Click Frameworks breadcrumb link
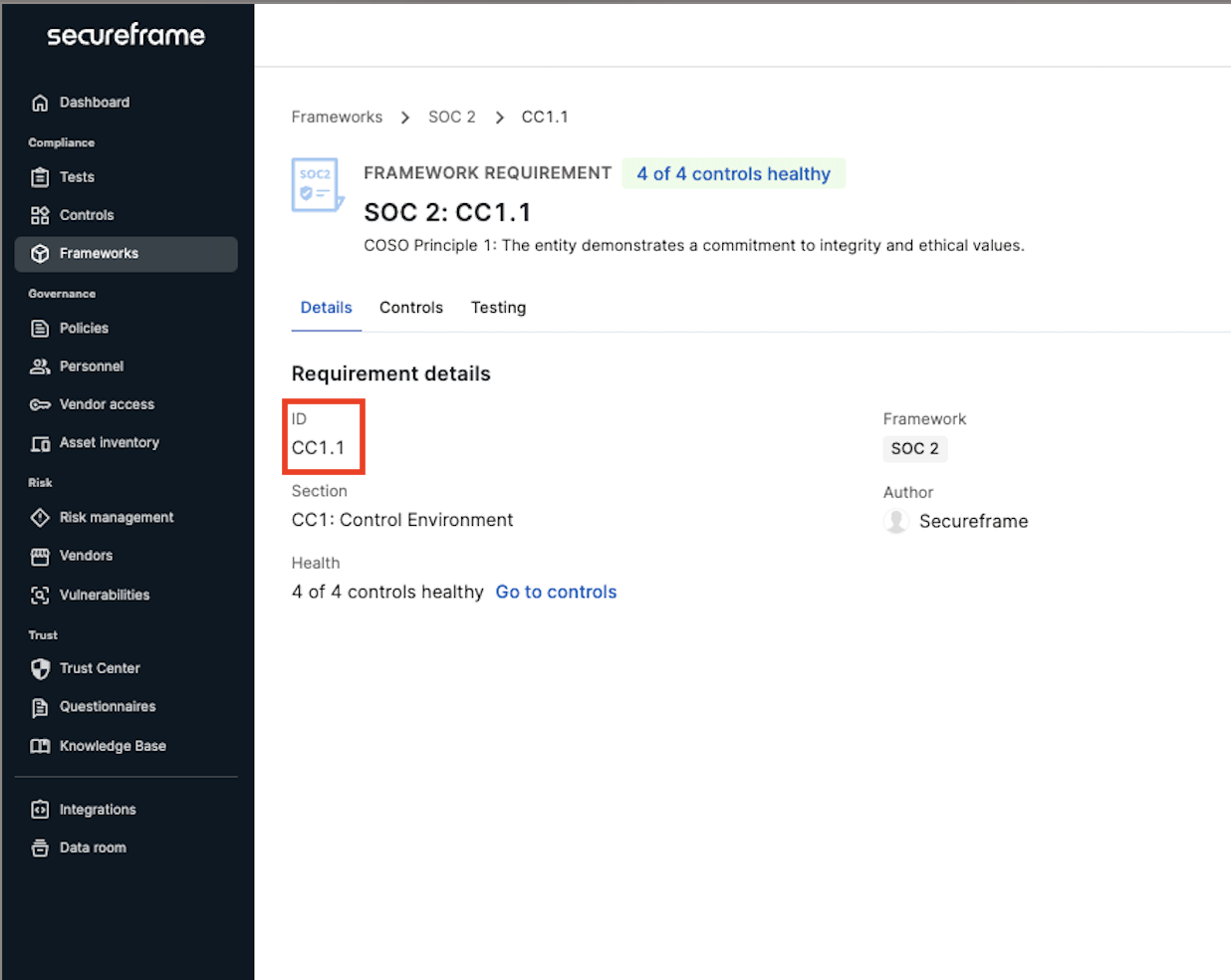 337,117
